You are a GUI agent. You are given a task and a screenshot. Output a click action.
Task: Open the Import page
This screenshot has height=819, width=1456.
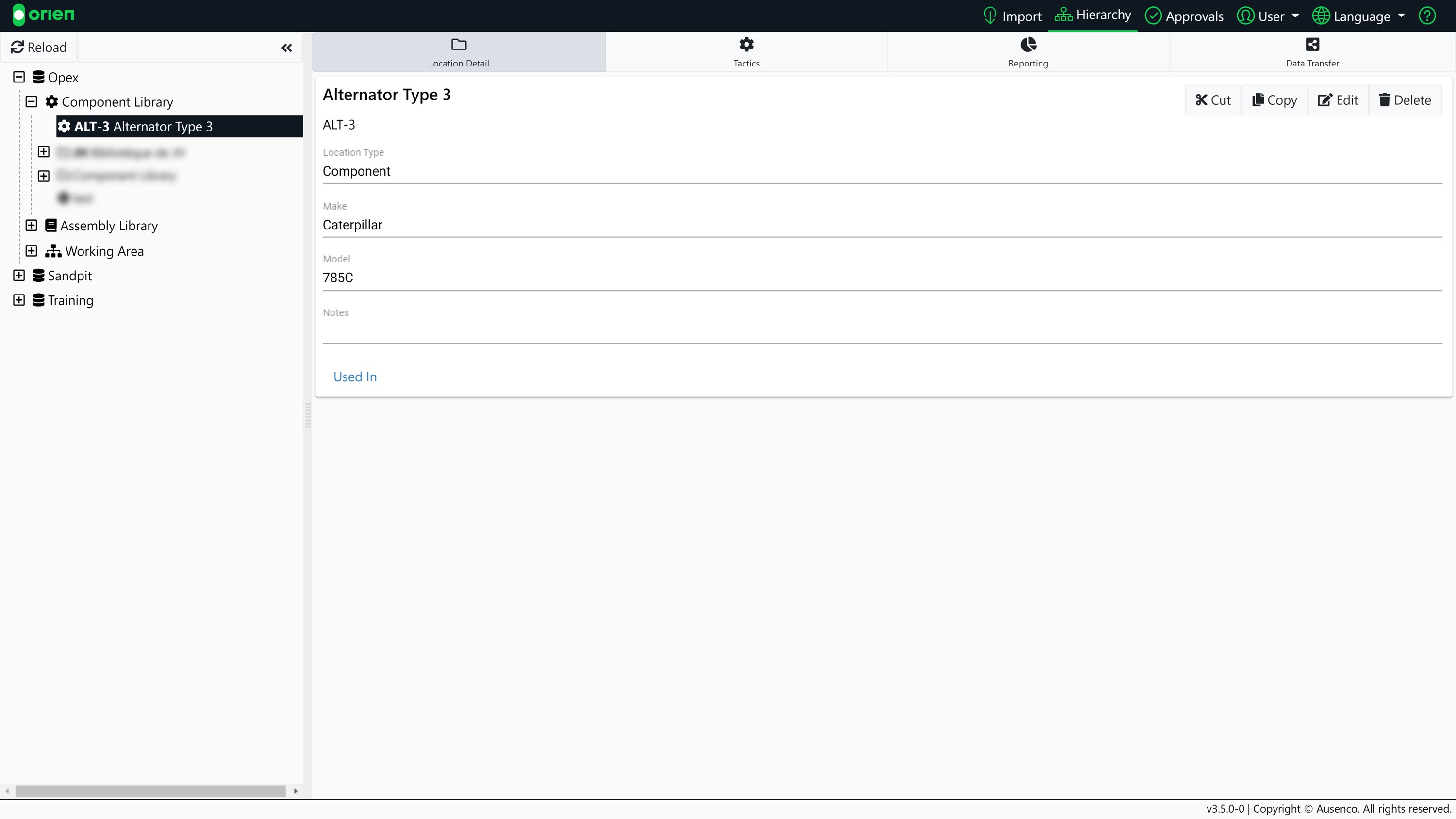[x=1012, y=16]
